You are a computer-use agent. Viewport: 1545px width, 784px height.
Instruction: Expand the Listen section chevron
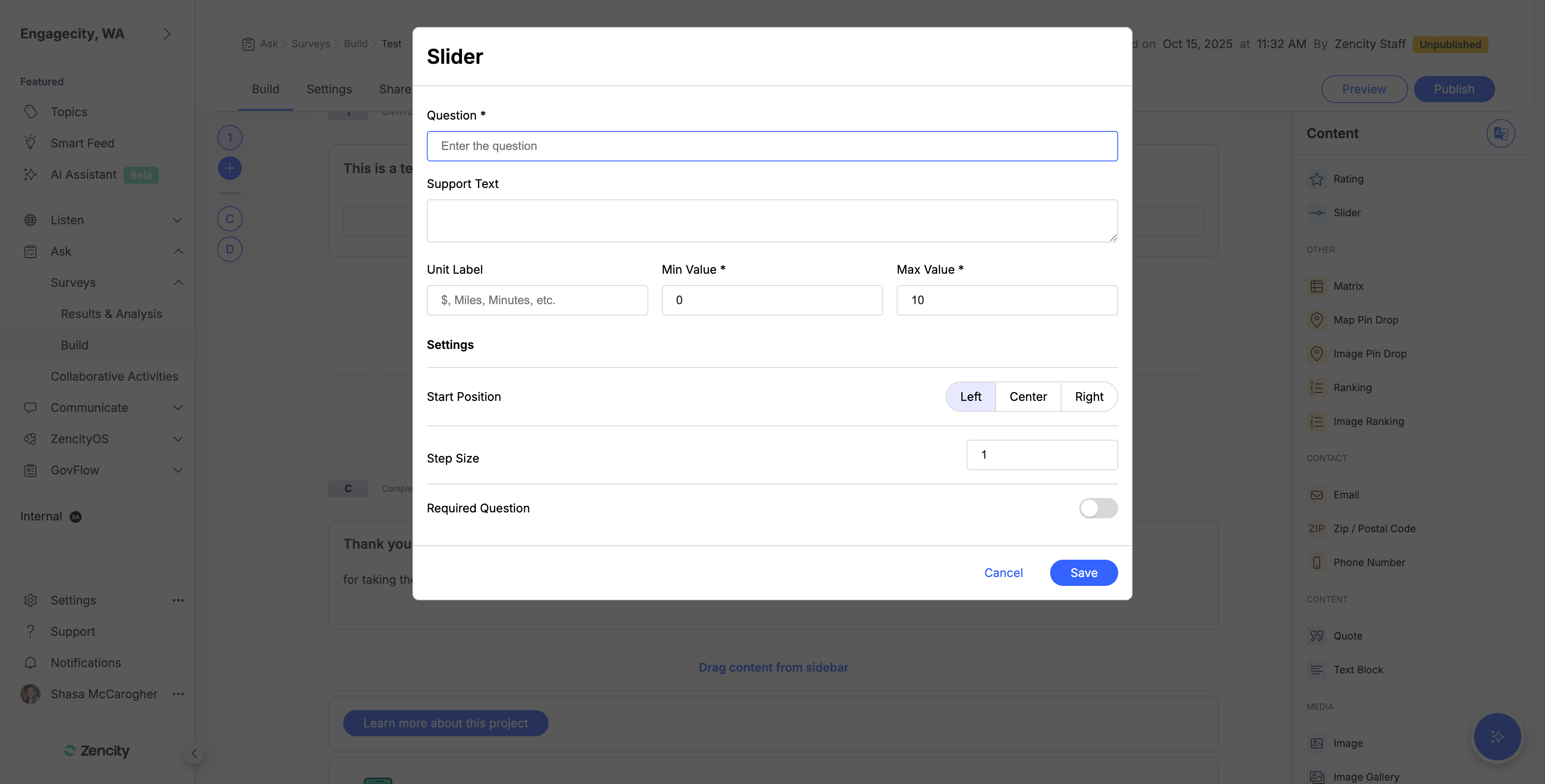pyautogui.click(x=177, y=220)
